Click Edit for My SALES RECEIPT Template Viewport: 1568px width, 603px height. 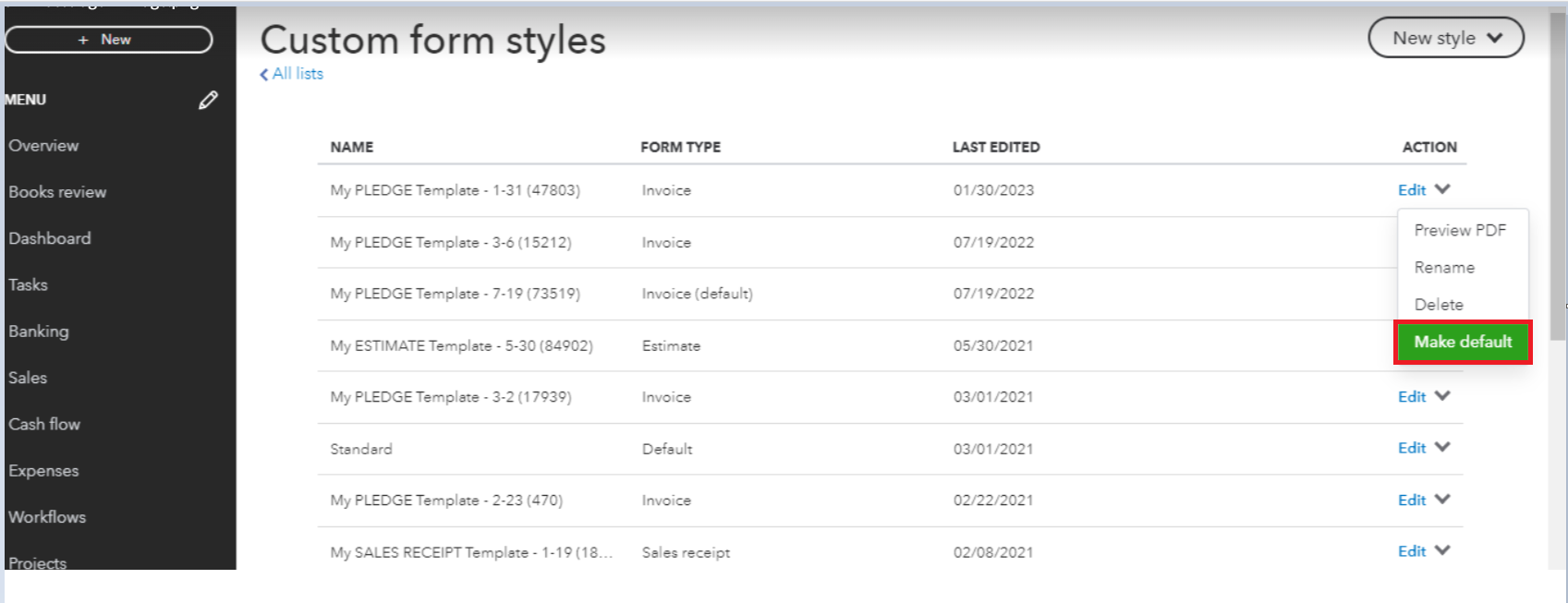pyautogui.click(x=1415, y=550)
